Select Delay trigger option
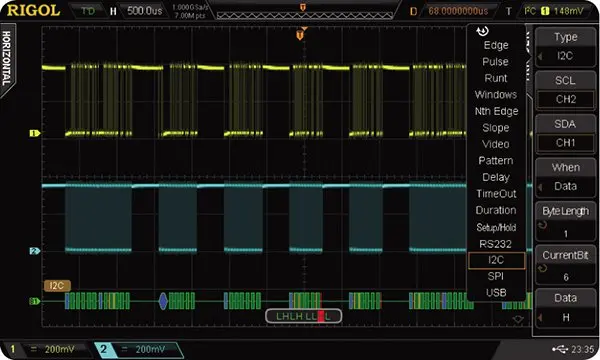The height and width of the screenshot is (360, 600). 496,177
